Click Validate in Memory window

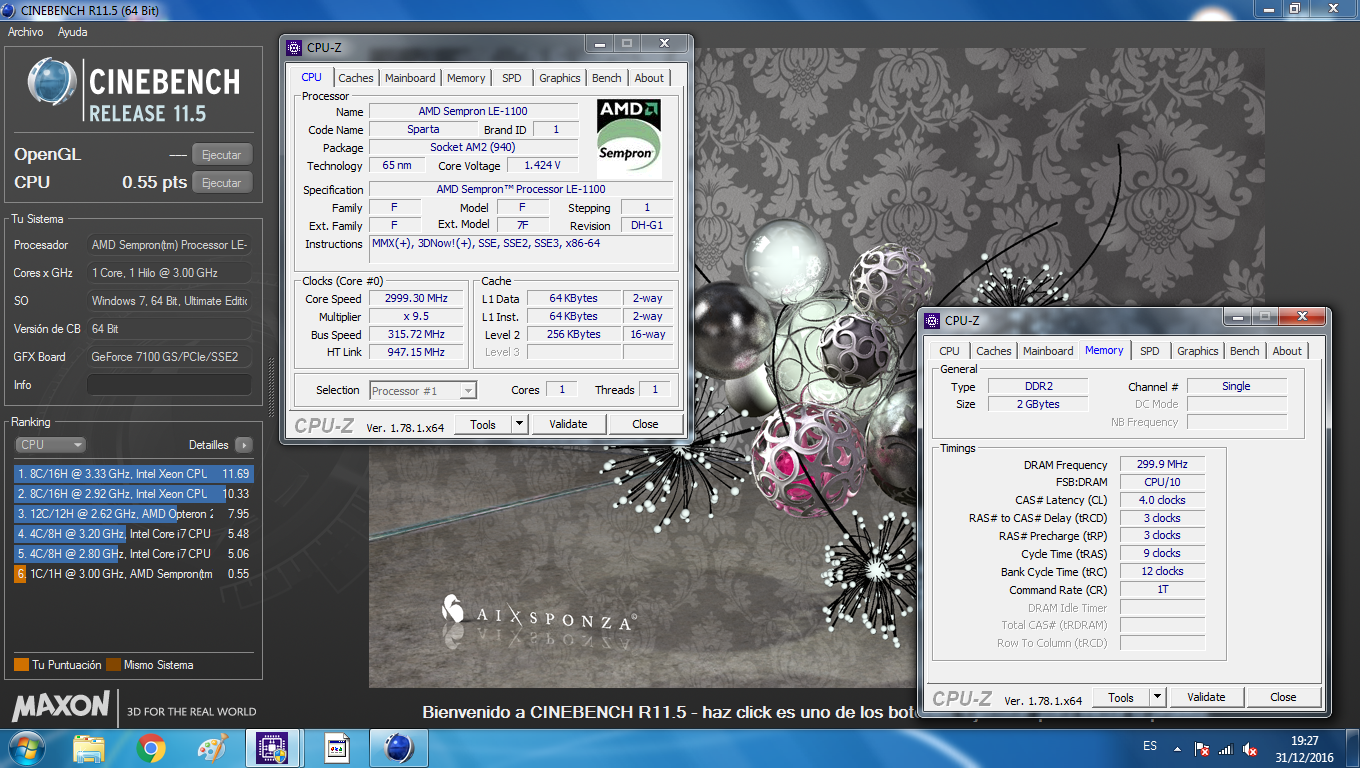tap(1206, 697)
